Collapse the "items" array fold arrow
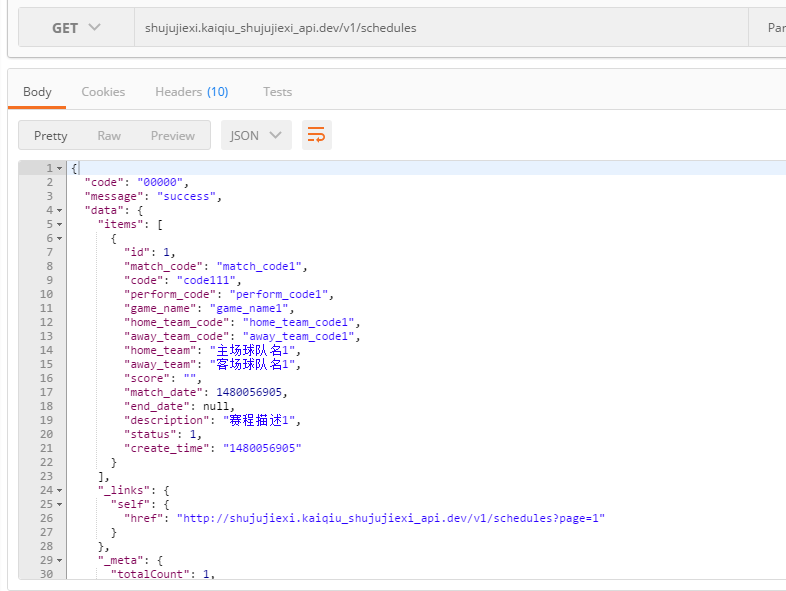 [x=59, y=225]
